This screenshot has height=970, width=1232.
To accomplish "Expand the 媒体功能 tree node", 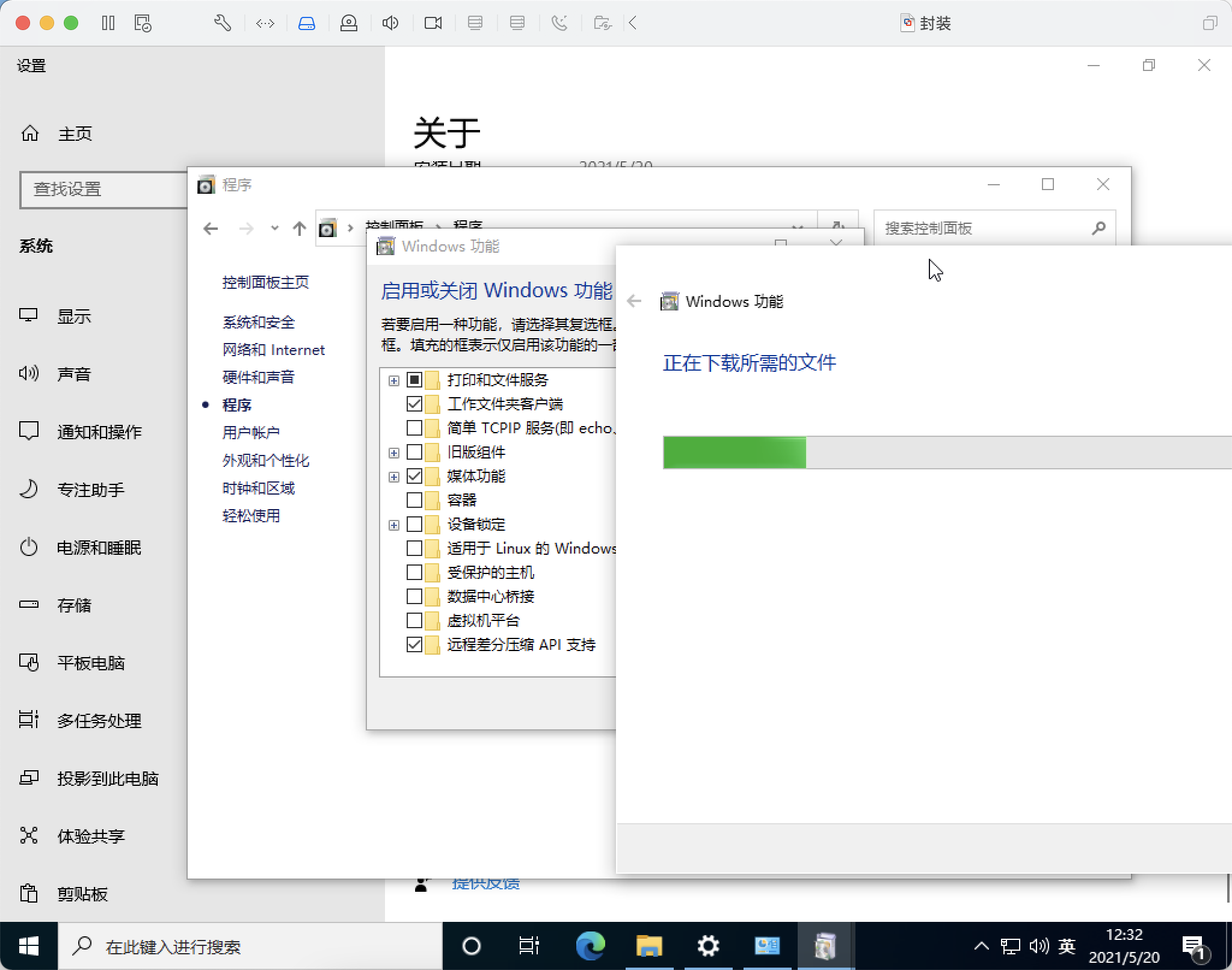I will click(394, 477).
